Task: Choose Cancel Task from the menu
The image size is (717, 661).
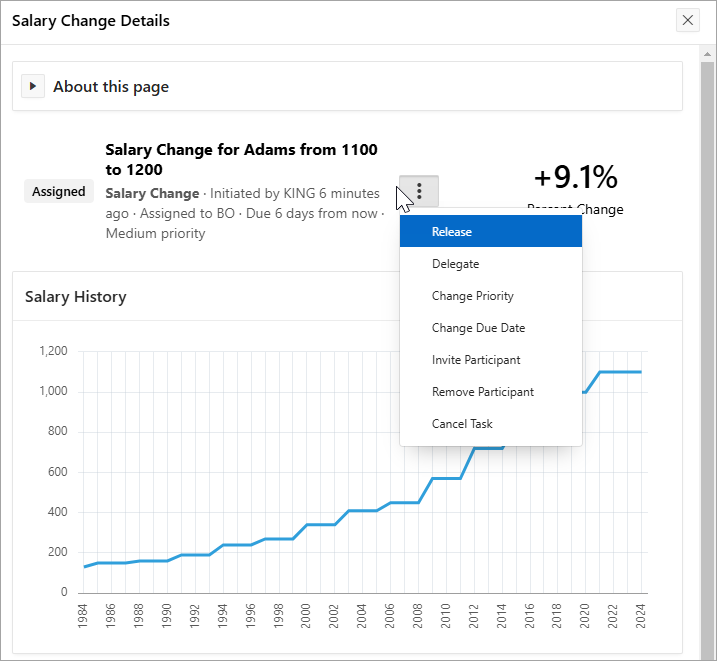Action: click(462, 424)
